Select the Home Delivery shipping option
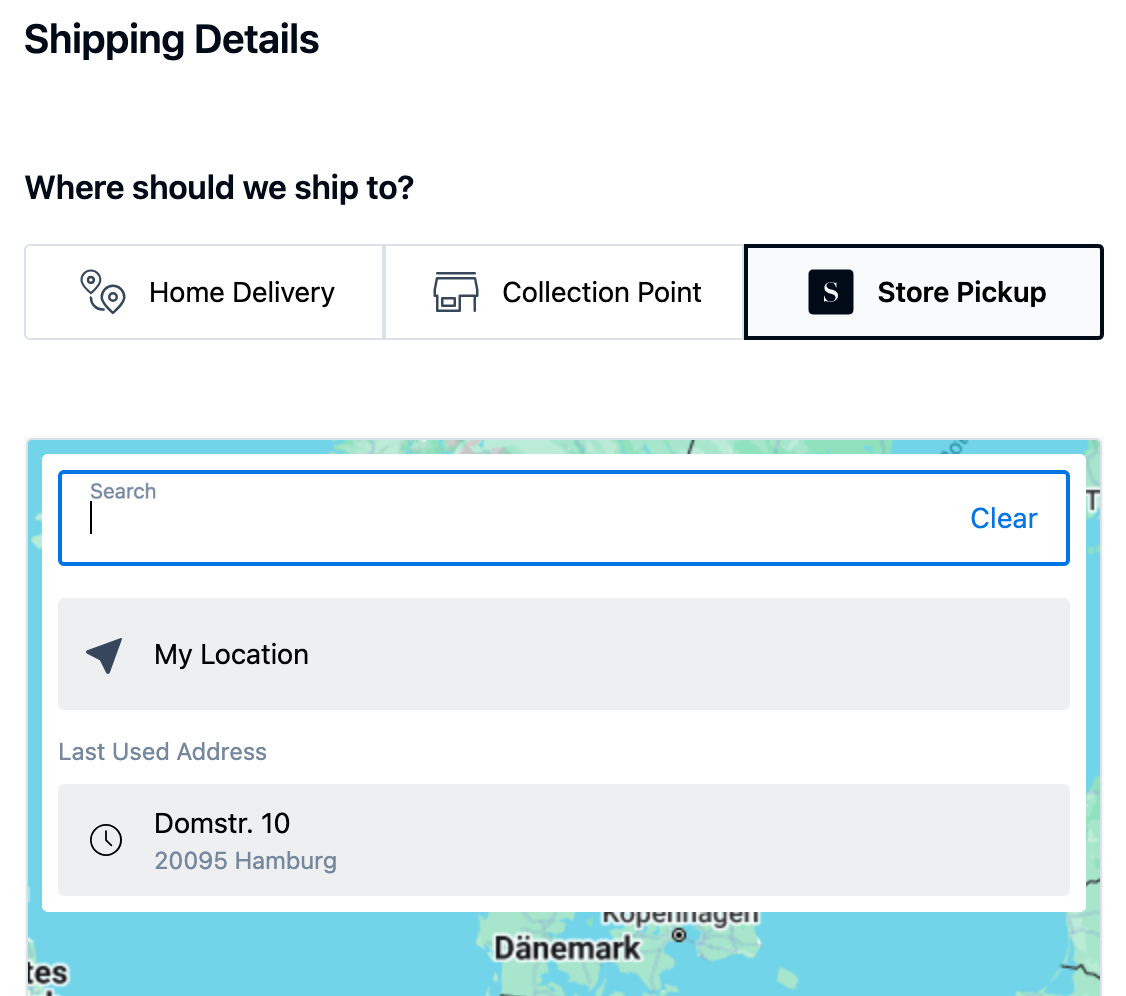Viewport: 1126px width, 996px height. tap(205, 292)
